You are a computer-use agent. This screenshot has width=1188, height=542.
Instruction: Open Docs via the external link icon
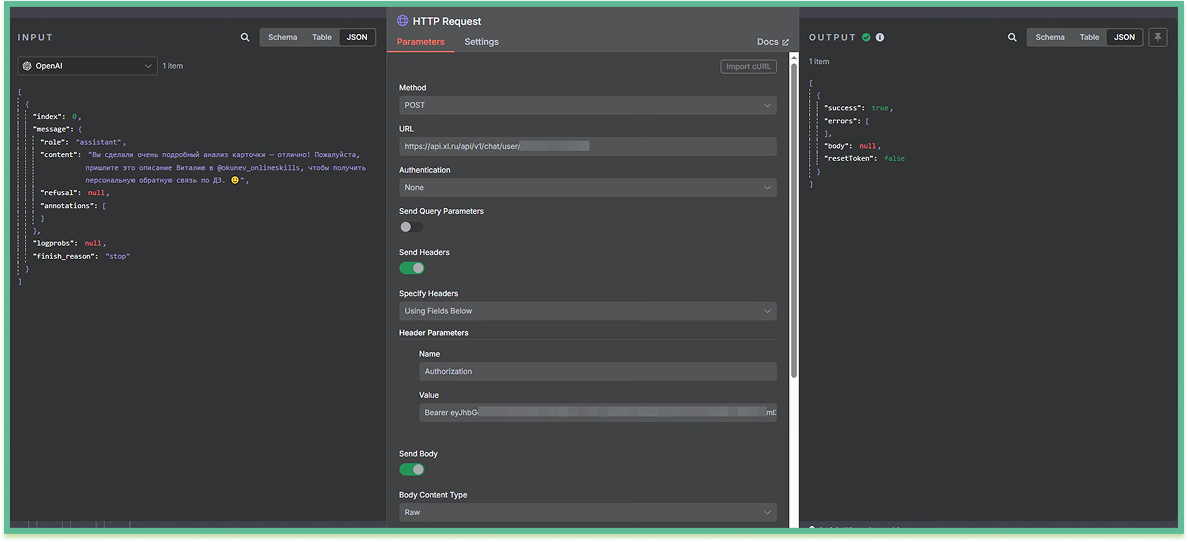tap(785, 42)
